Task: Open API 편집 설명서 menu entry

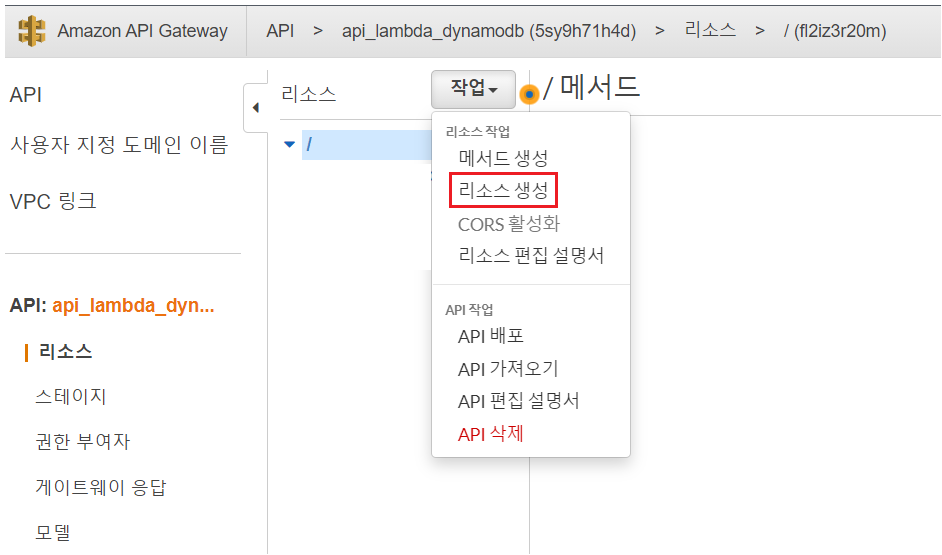Action: [x=518, y=401]
